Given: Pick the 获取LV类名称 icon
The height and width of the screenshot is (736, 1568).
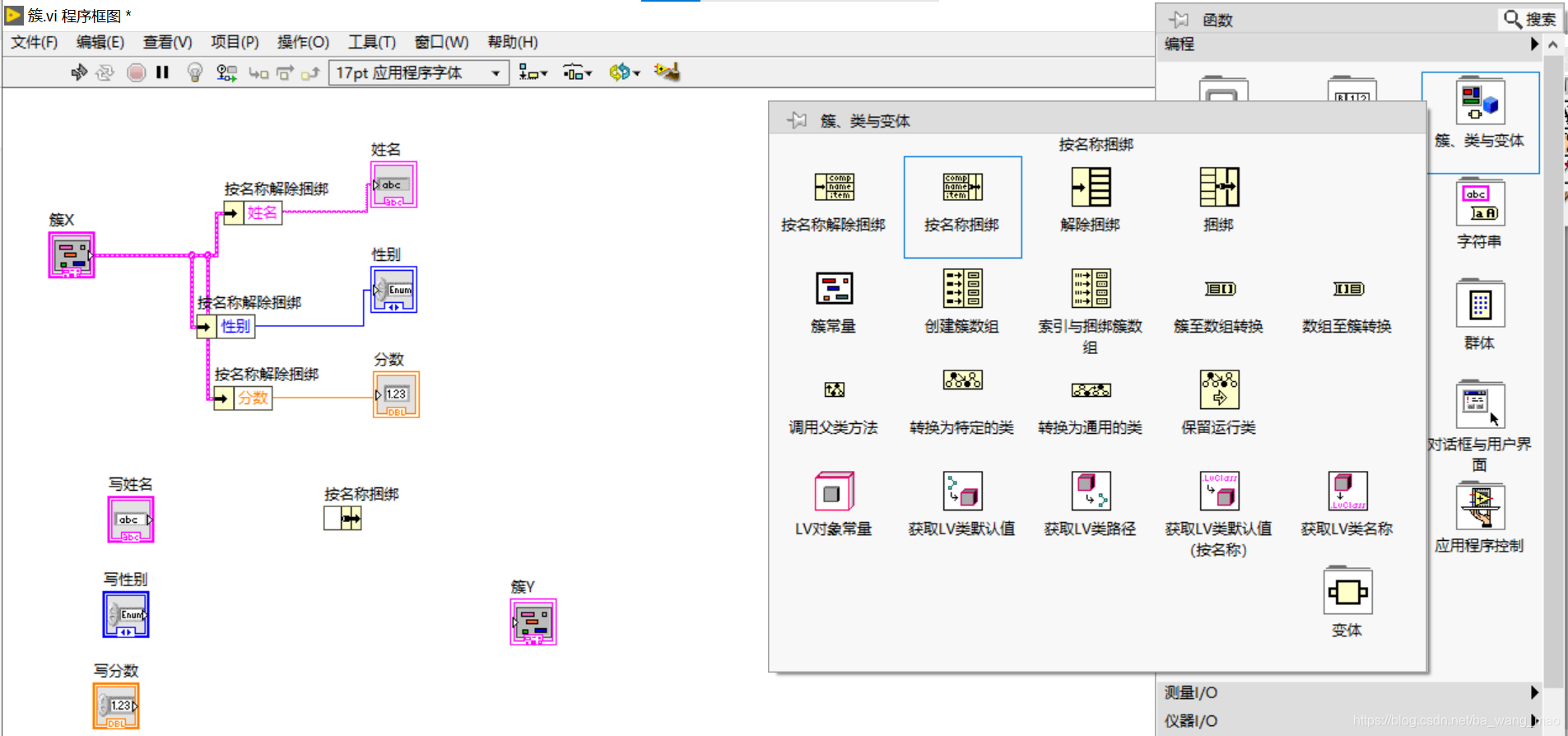Looking at the screenshot, I should [x=1348, y=491].
